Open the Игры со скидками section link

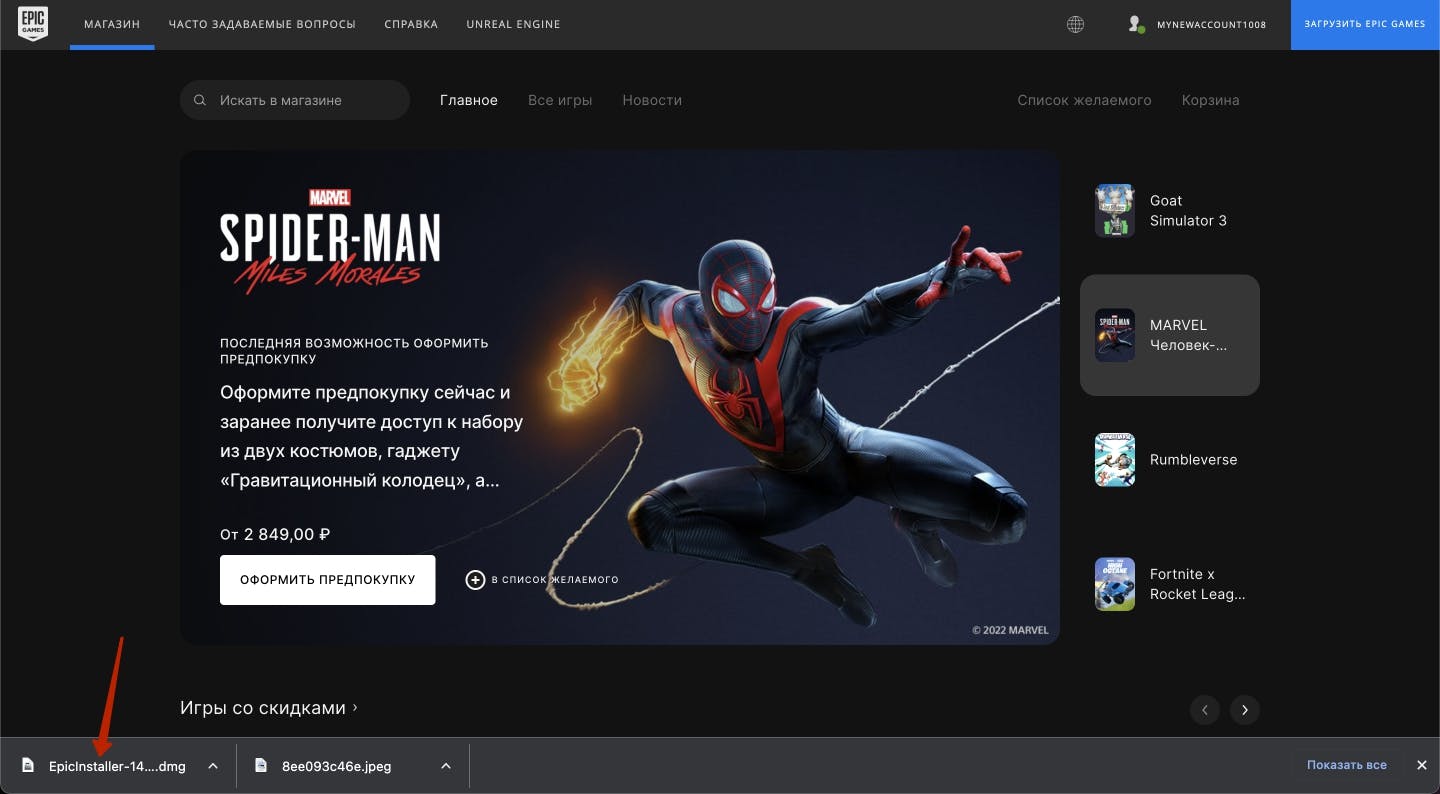point(268,708)
